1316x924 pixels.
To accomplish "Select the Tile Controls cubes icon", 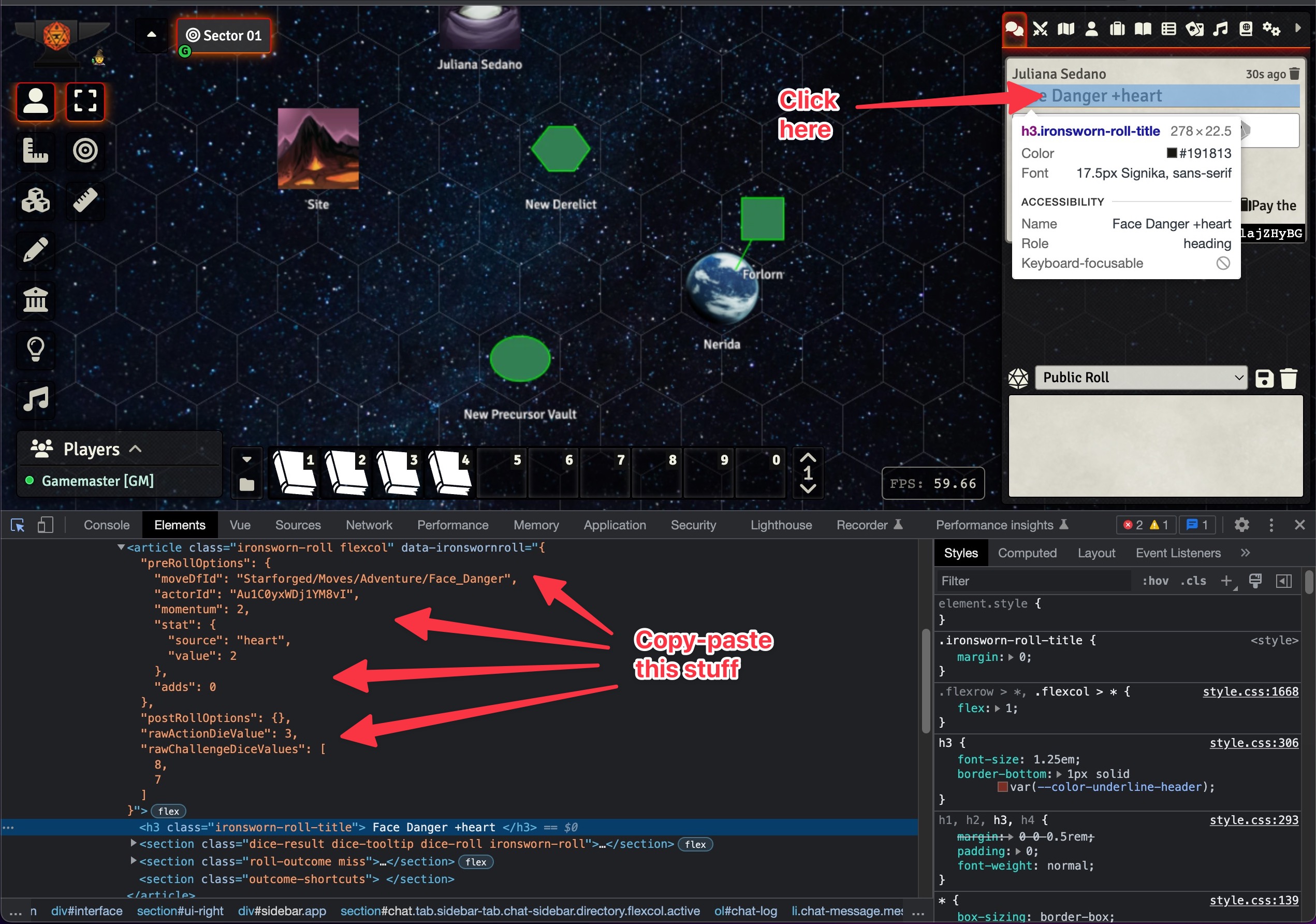I will [36, 201].
